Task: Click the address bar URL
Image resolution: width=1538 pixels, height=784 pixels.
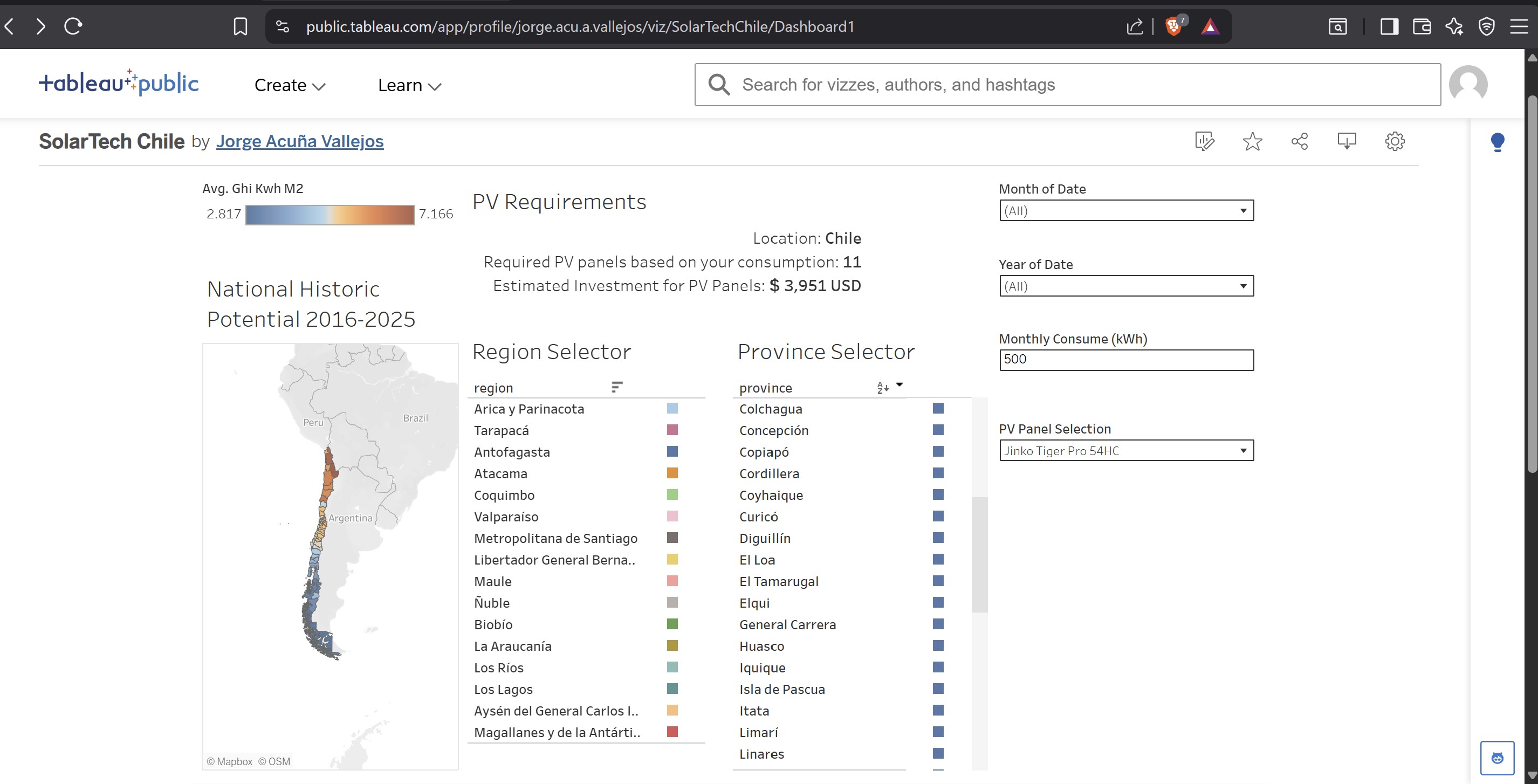Action: [x=580, y=26]
